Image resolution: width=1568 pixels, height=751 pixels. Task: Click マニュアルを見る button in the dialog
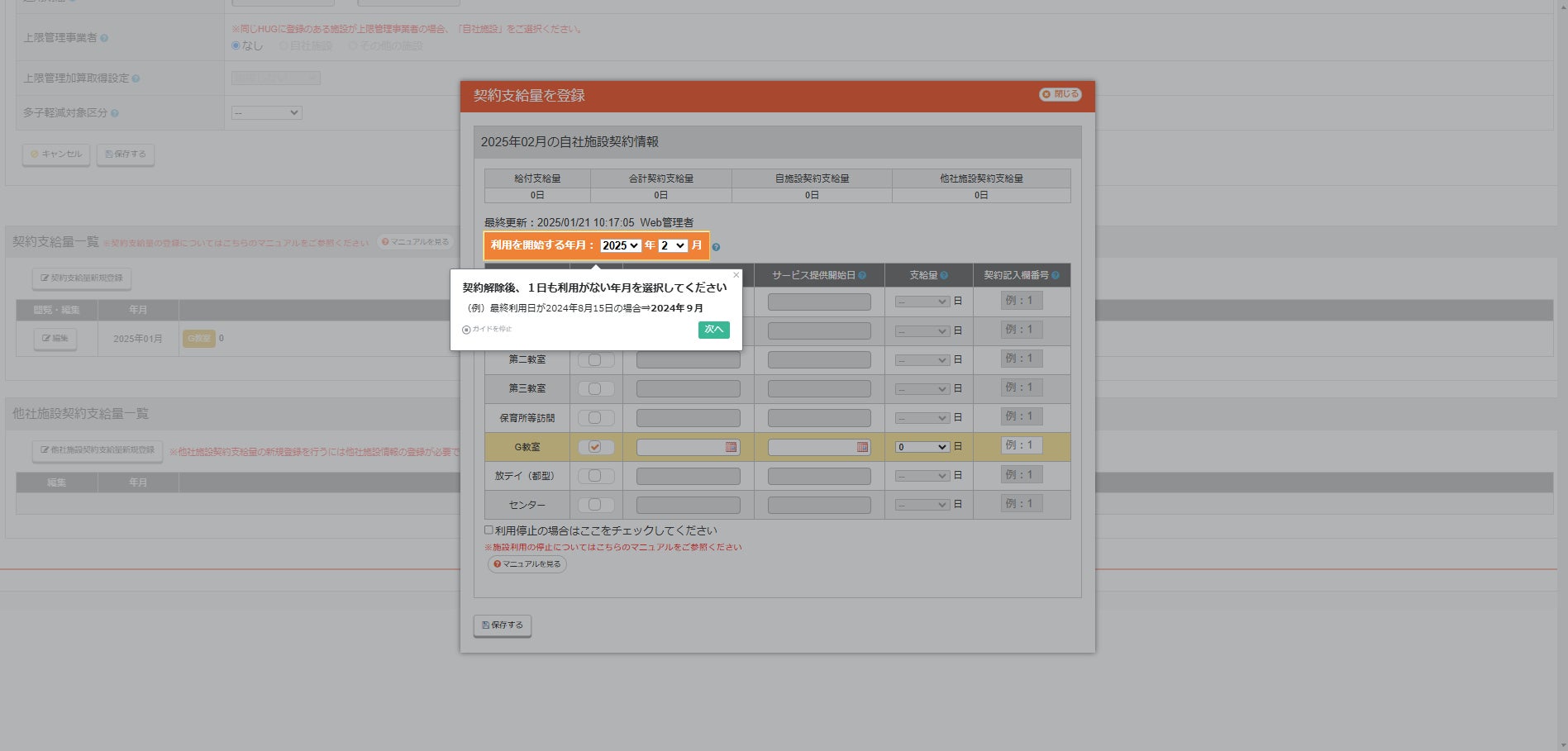(527, 564)
